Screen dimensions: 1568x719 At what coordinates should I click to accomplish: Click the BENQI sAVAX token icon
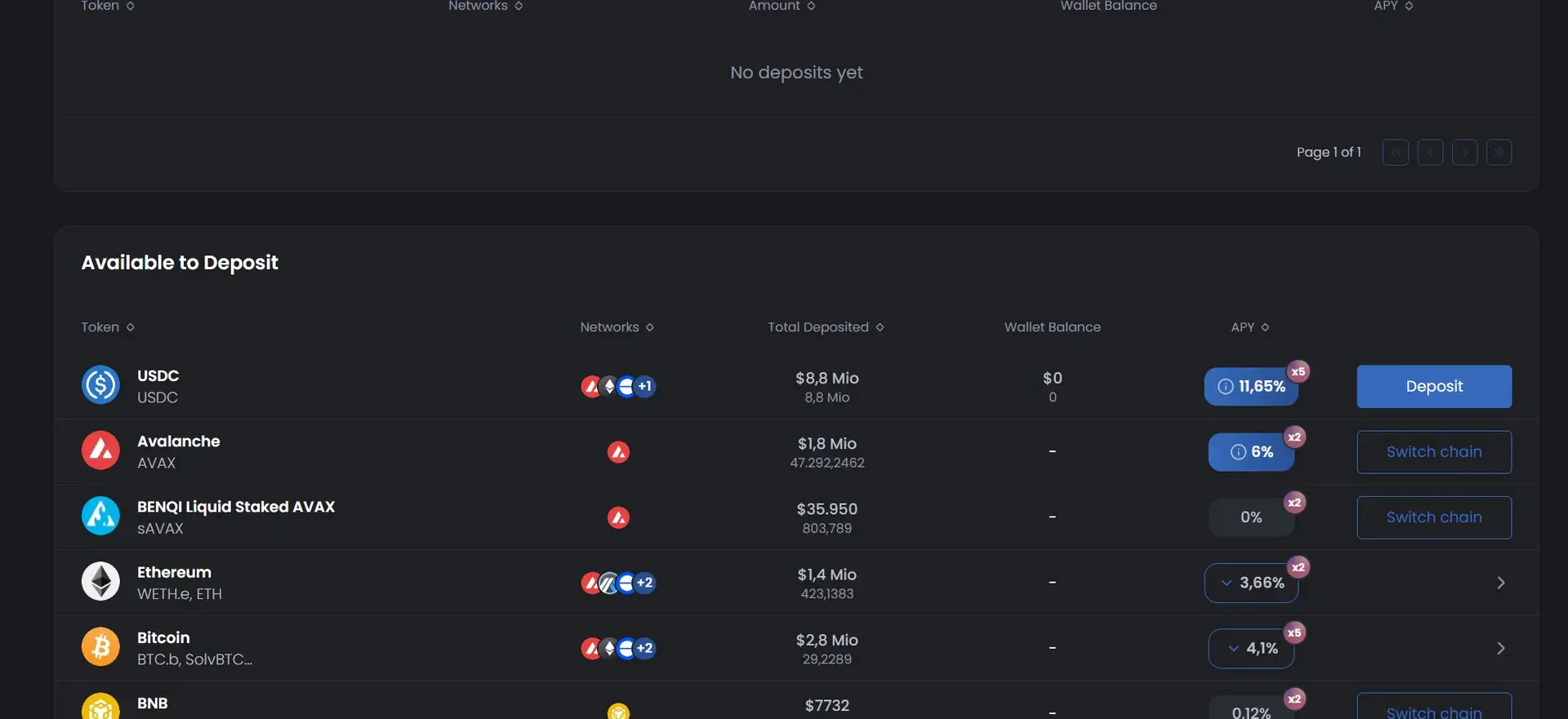100,517
